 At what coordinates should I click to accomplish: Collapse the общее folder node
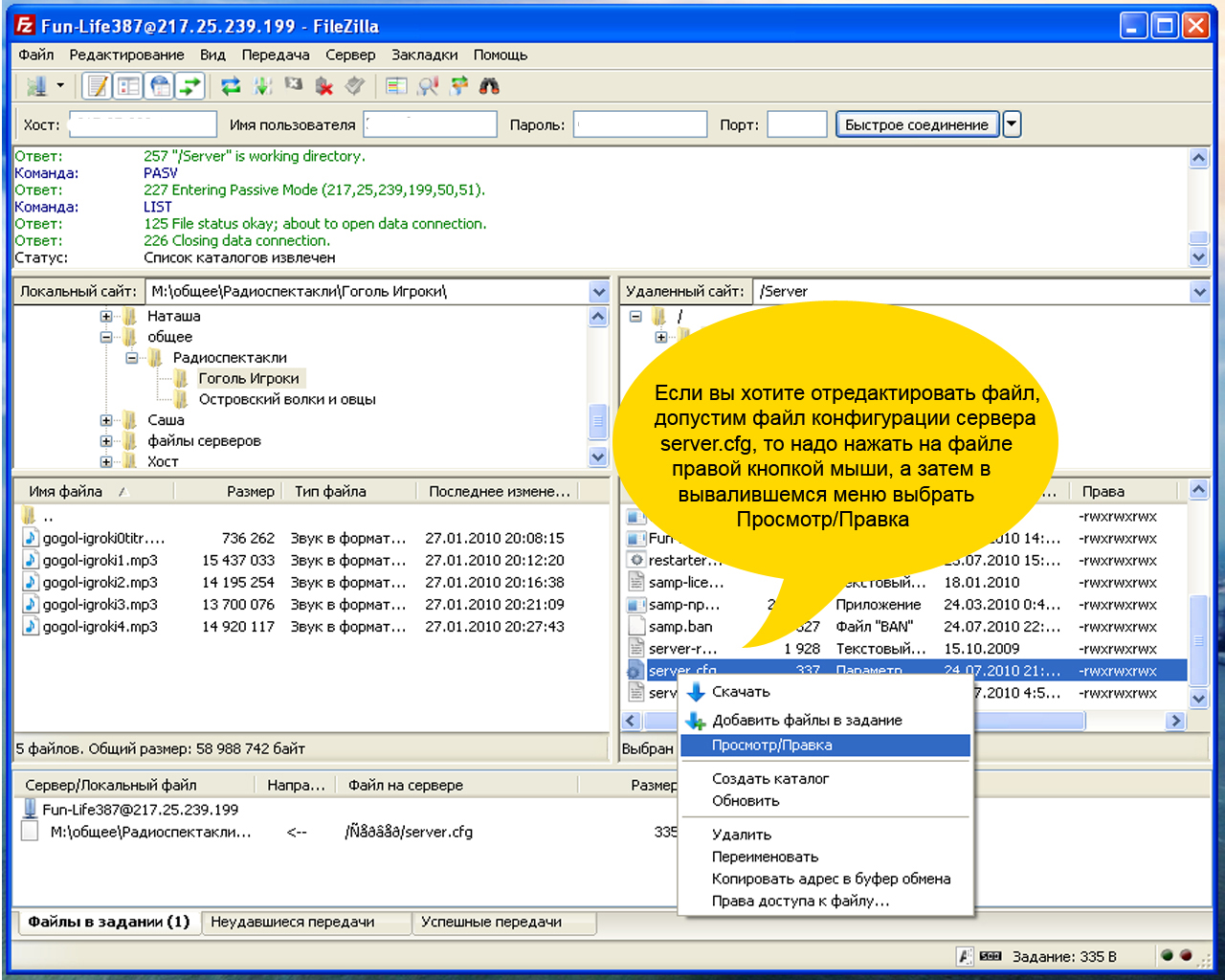pyautogui.click(x=106, y=337)
